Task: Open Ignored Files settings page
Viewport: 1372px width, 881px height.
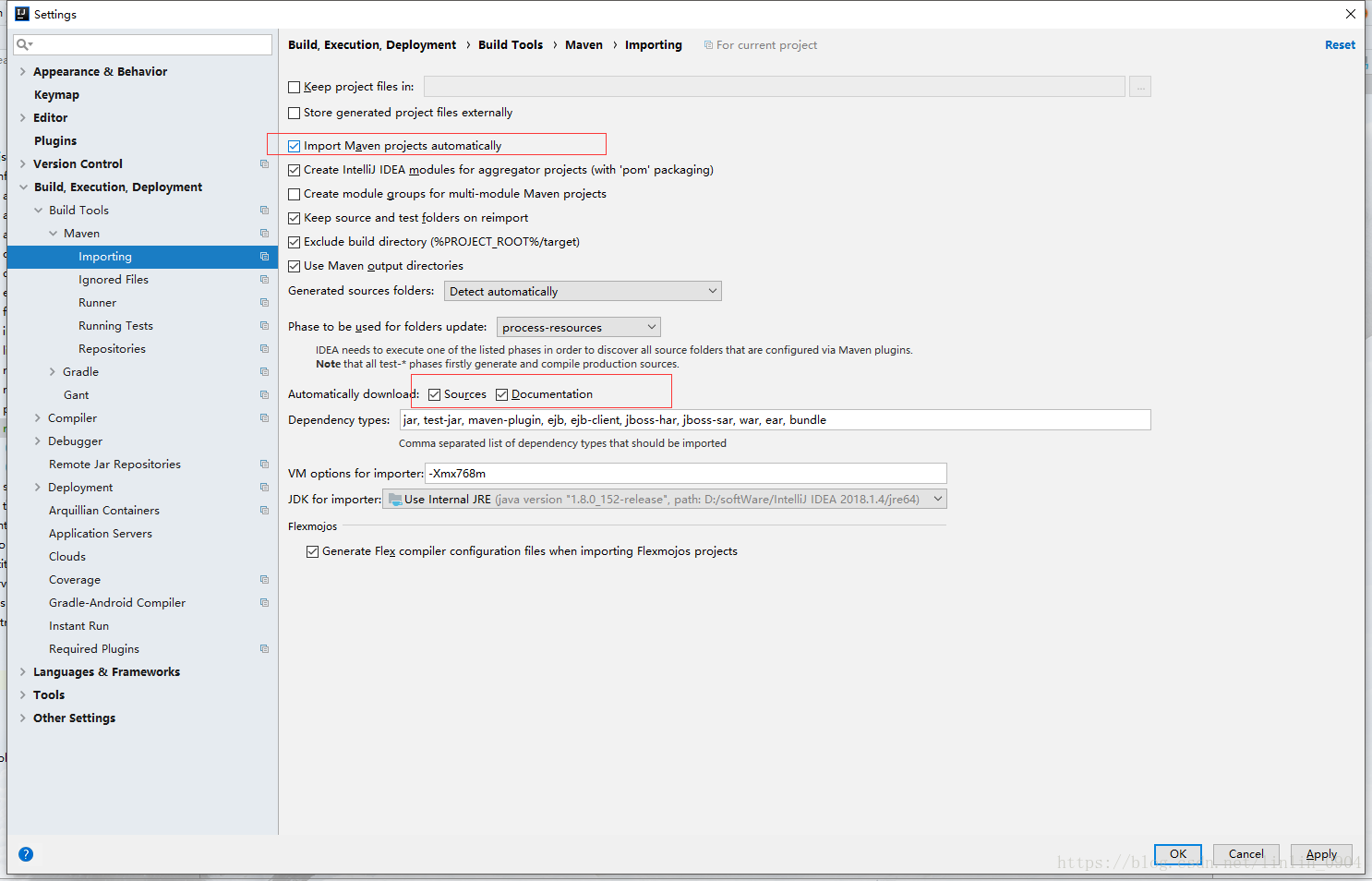Action: 114,280
